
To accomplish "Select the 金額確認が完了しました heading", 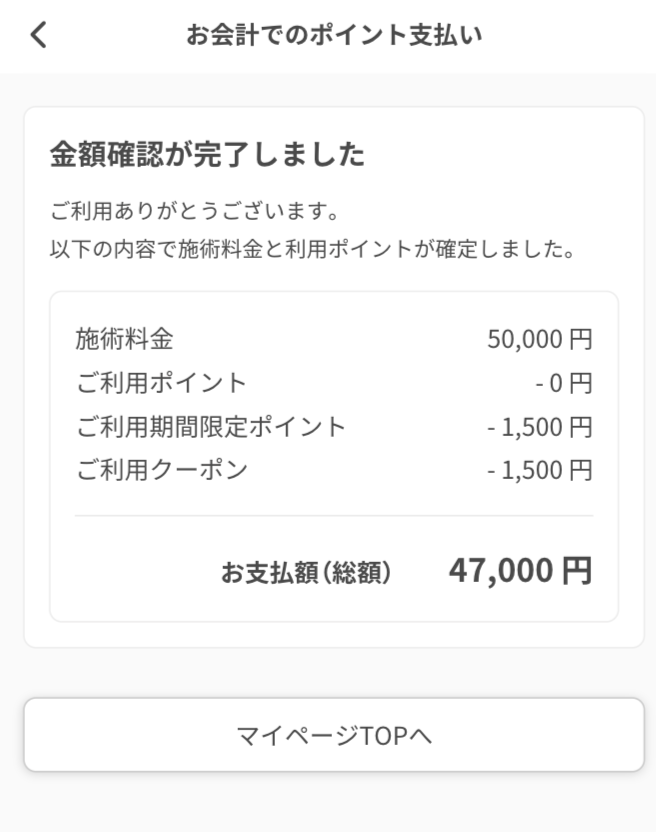I will tap(207, 155).
